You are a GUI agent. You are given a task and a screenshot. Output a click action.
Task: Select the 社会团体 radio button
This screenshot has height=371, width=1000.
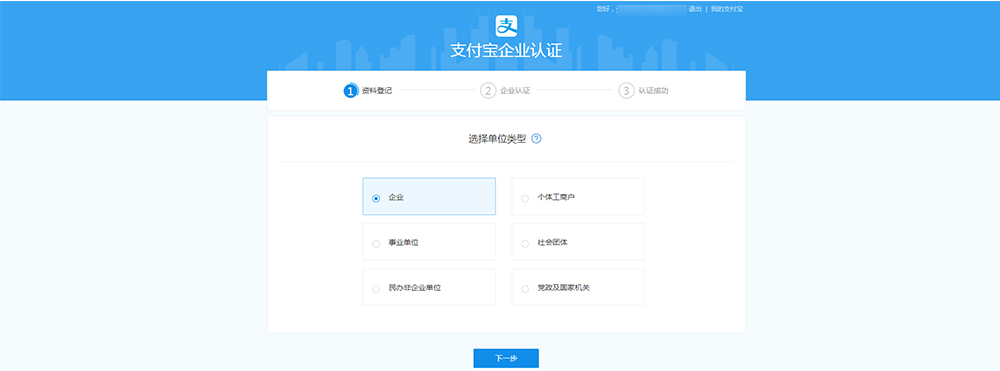click(x=525, y=244)
